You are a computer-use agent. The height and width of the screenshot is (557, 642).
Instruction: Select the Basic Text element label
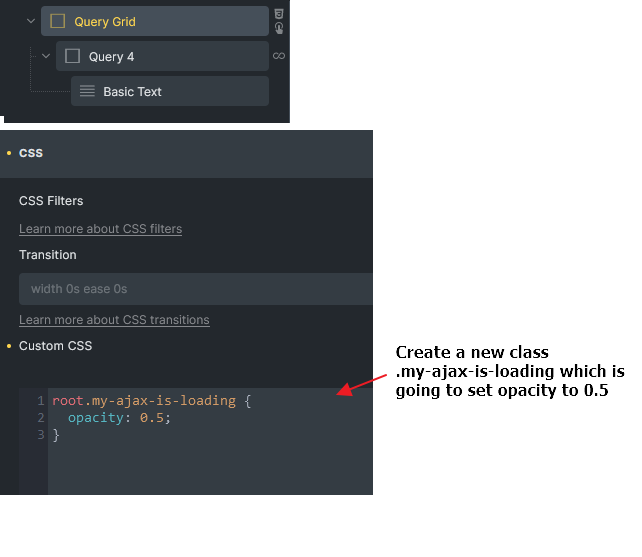point(132,92)
